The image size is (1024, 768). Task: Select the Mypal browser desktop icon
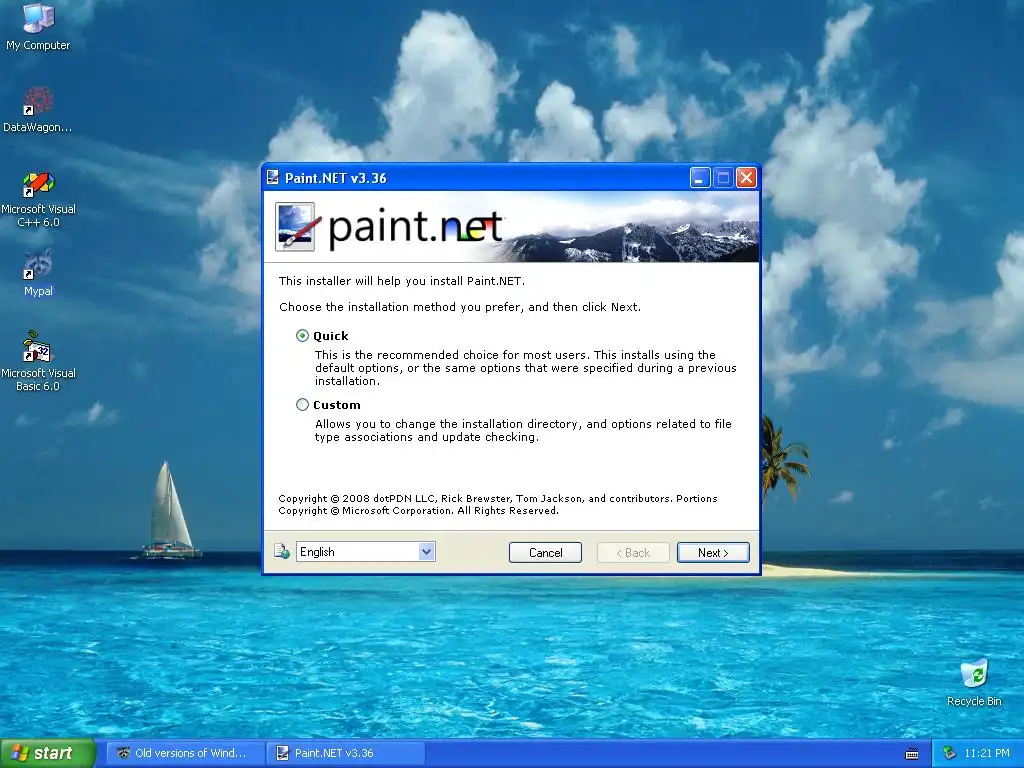click(x=38, y=273)
